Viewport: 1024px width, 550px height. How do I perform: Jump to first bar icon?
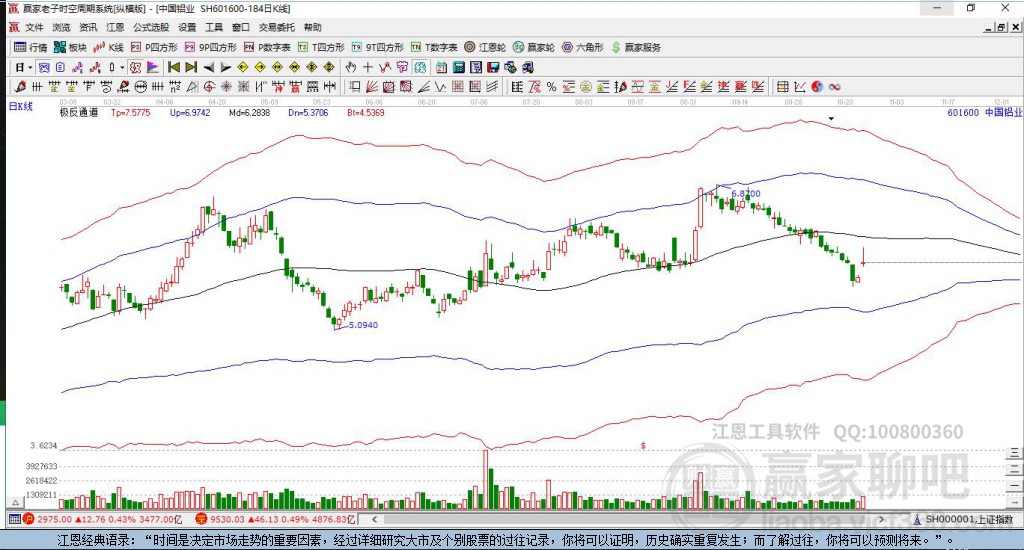coord(174,67)
